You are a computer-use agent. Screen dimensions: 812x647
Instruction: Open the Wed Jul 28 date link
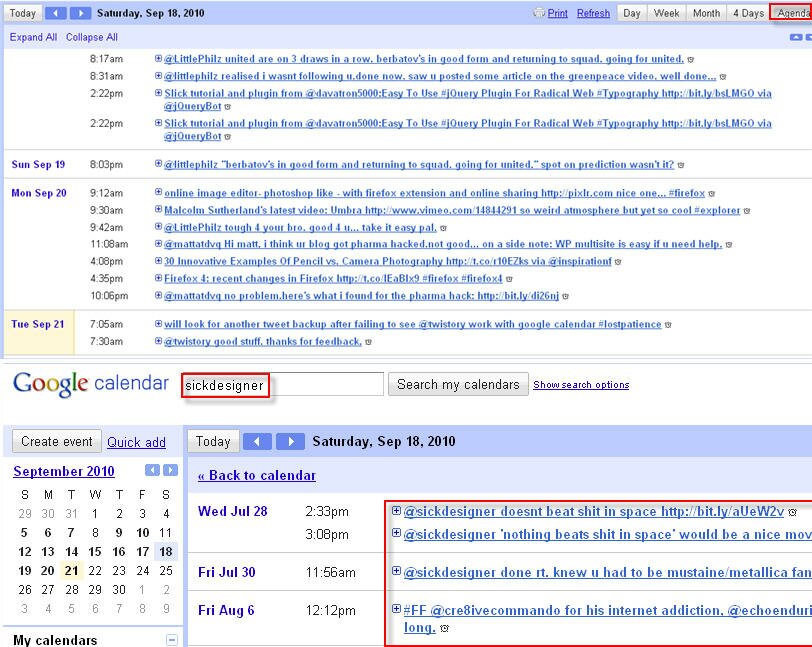point(233,511)
